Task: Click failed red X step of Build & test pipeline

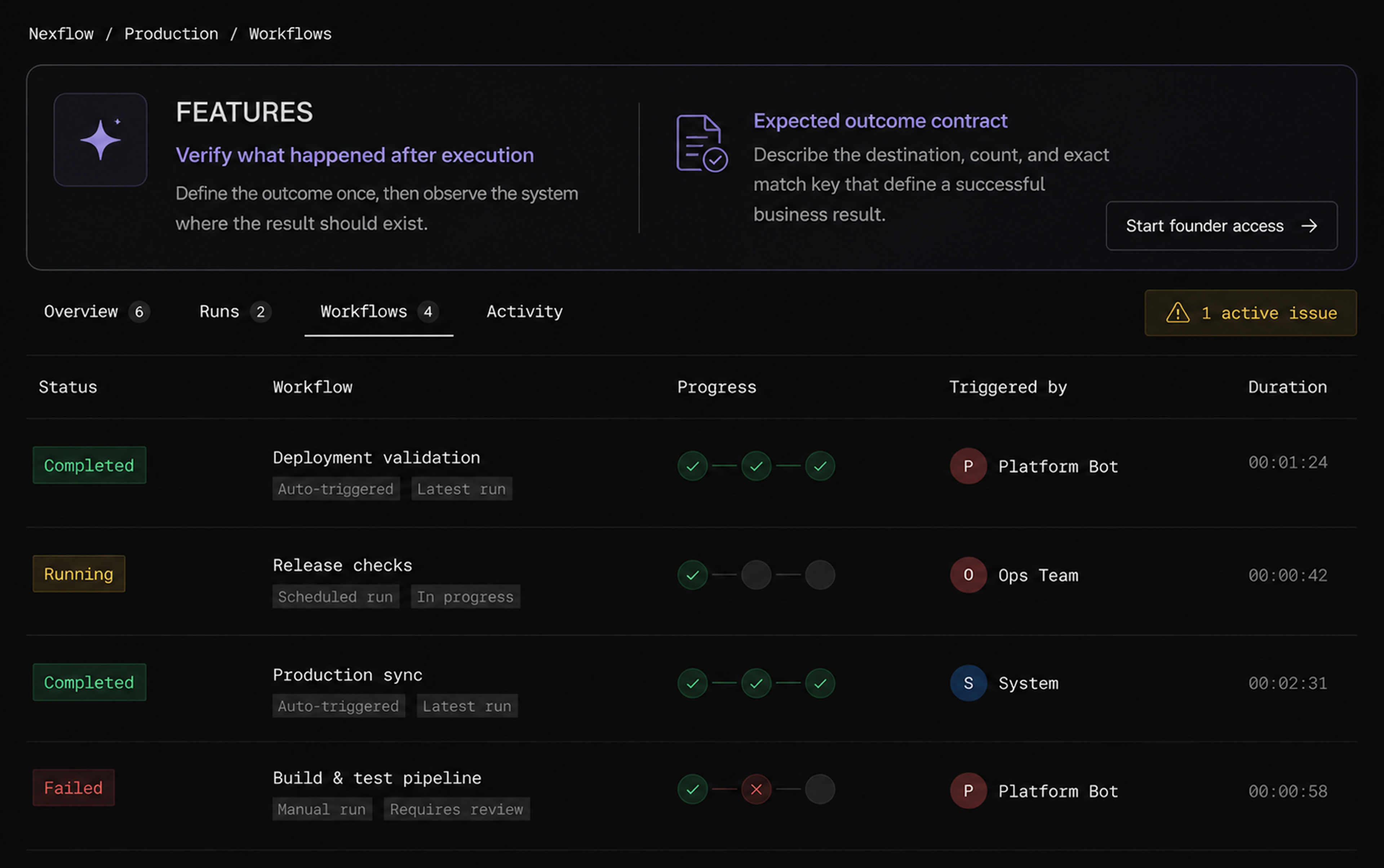Action: 756,789
